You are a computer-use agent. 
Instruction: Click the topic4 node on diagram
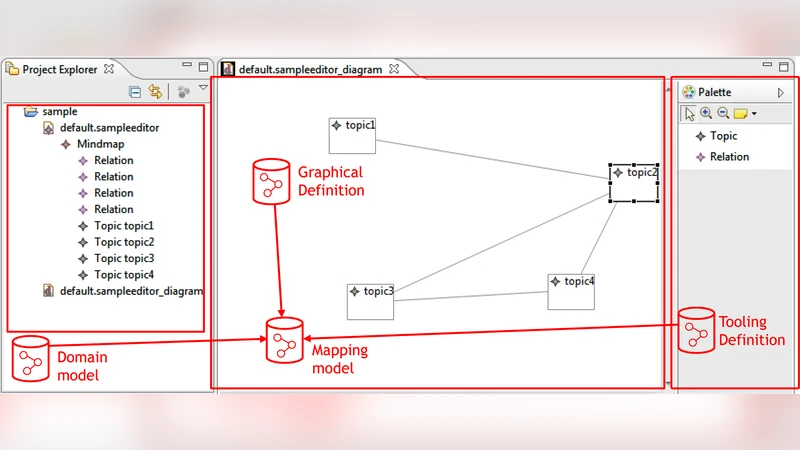point(571,291)
